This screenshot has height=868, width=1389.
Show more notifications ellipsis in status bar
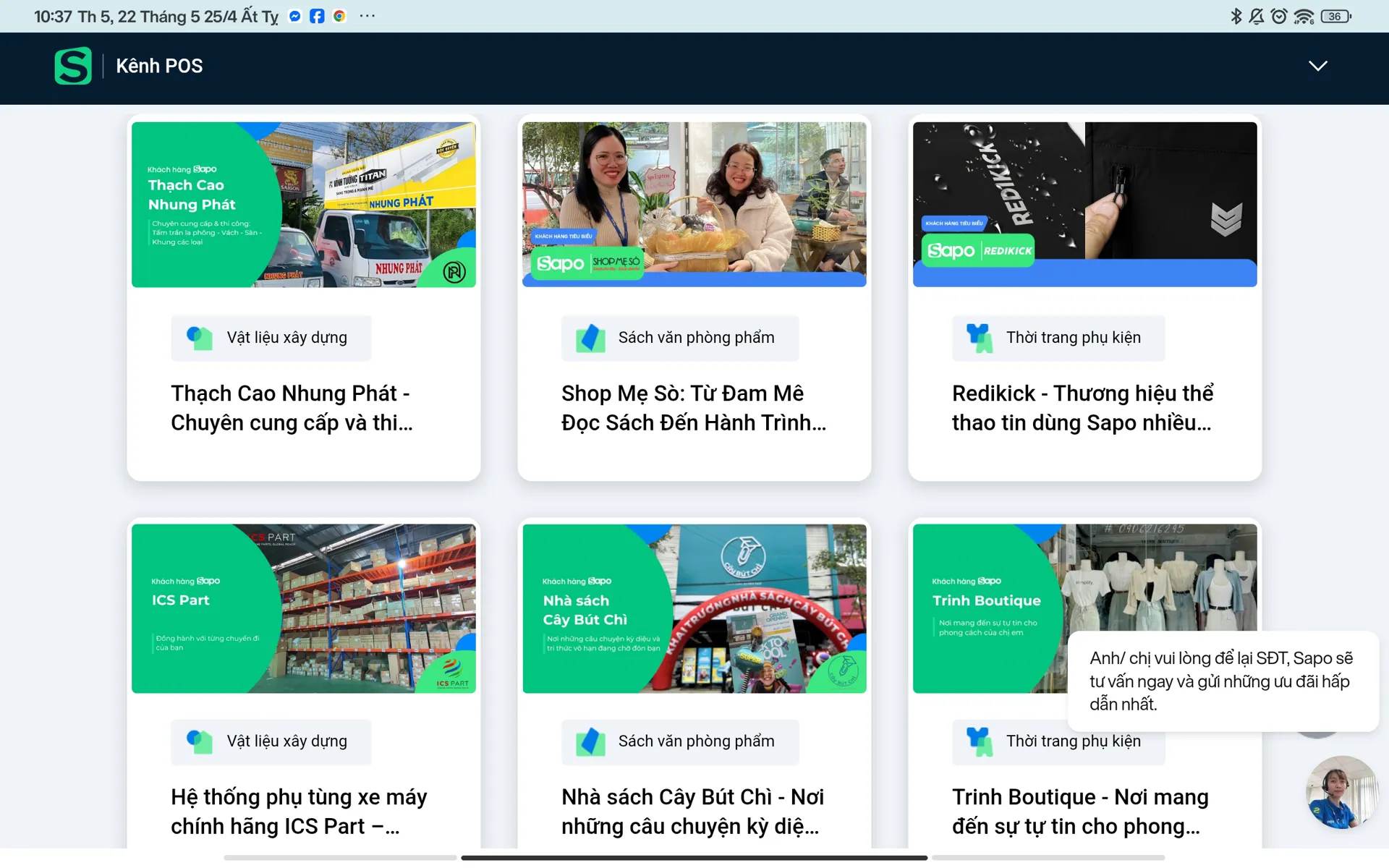[x=368, y=16]
